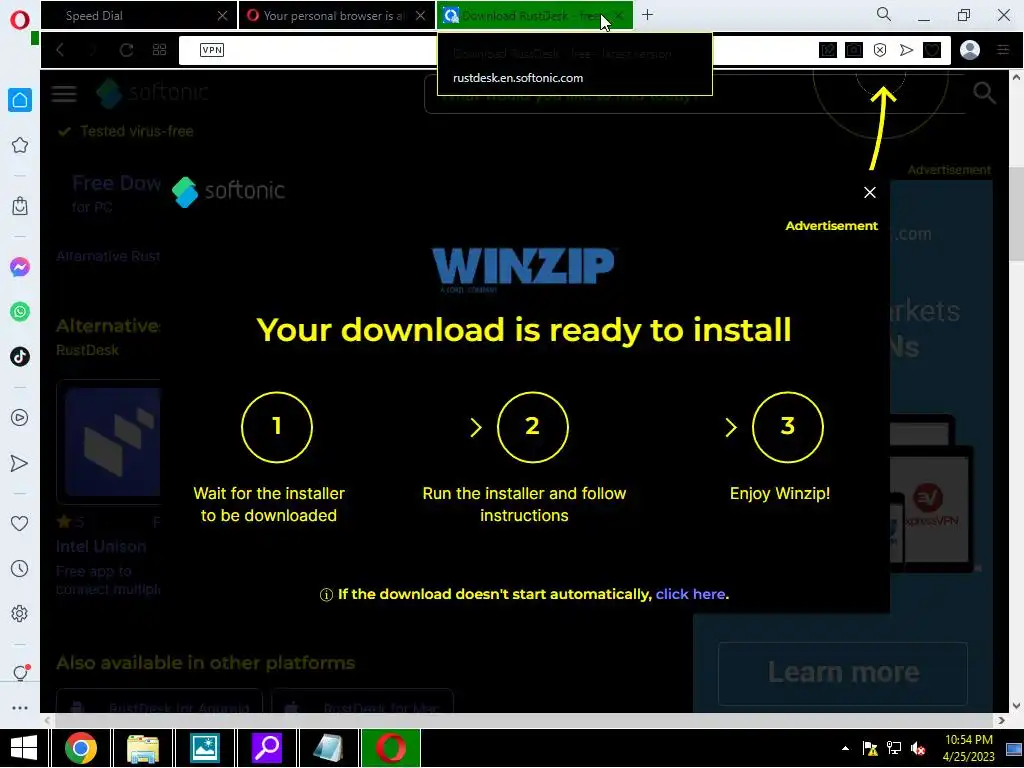
Task: Search tabs with the magnifier icon
Action: 883,14
